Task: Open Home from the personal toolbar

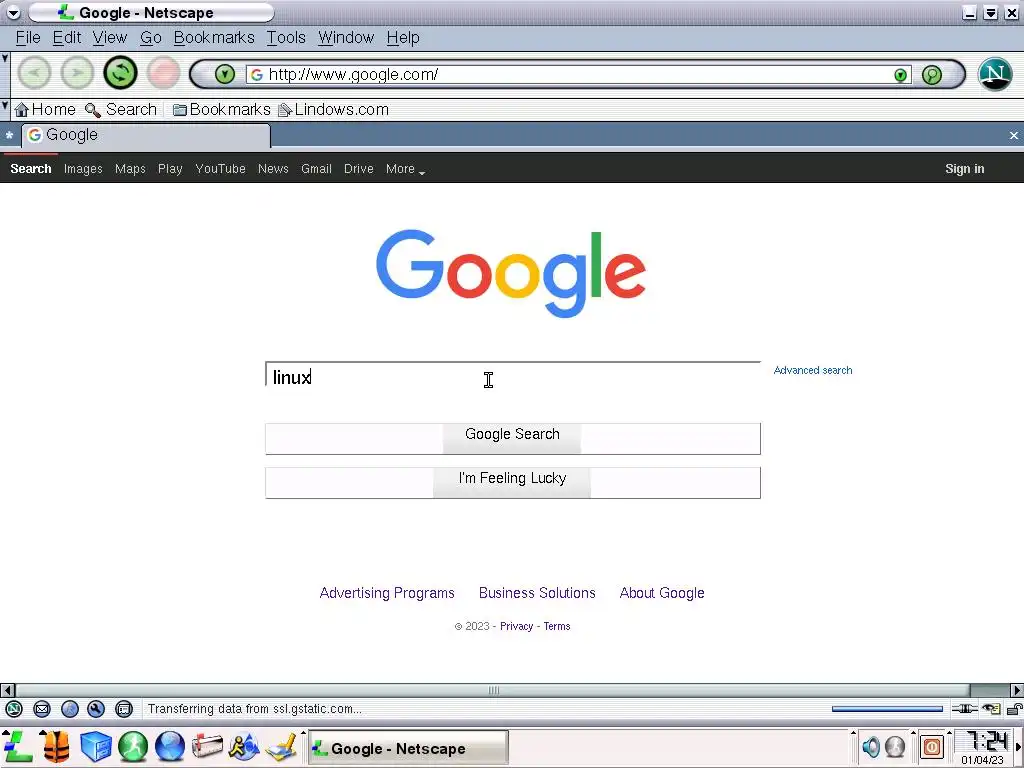Action: point(45,110)
